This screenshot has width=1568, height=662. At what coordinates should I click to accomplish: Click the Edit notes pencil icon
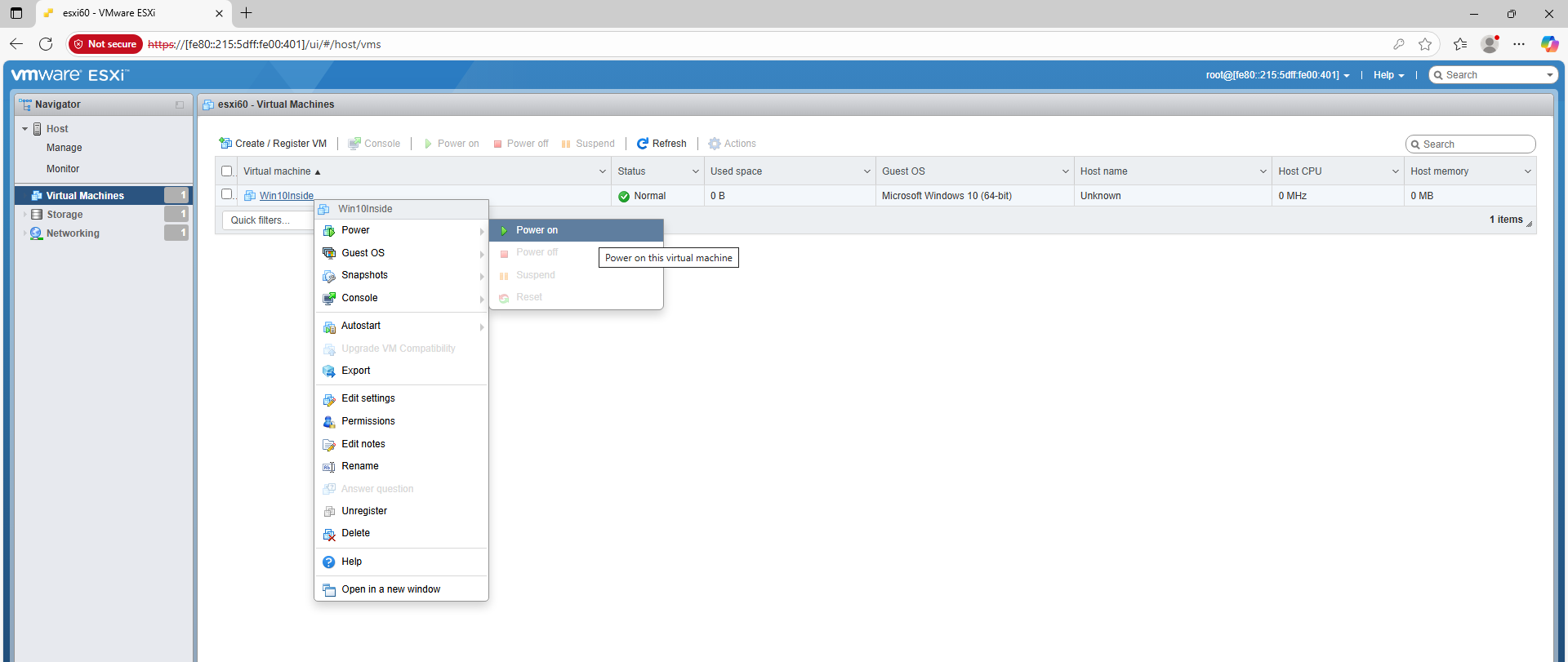point(329,445)
